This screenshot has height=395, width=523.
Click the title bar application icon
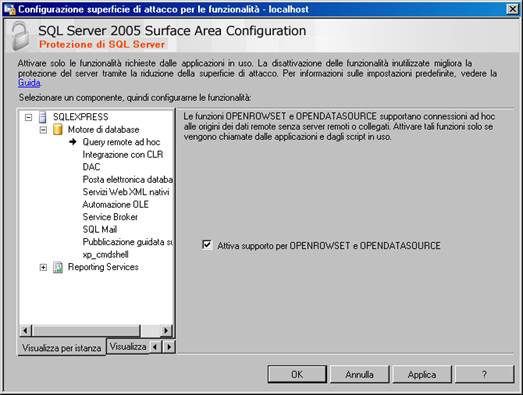click(10, 9)
